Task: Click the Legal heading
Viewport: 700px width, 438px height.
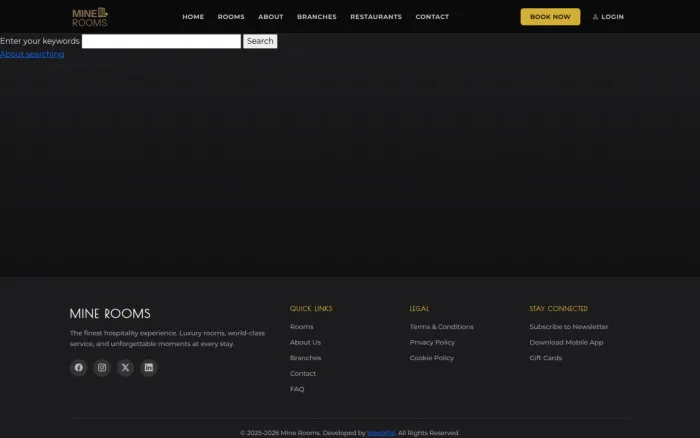Action: [419, 309]
